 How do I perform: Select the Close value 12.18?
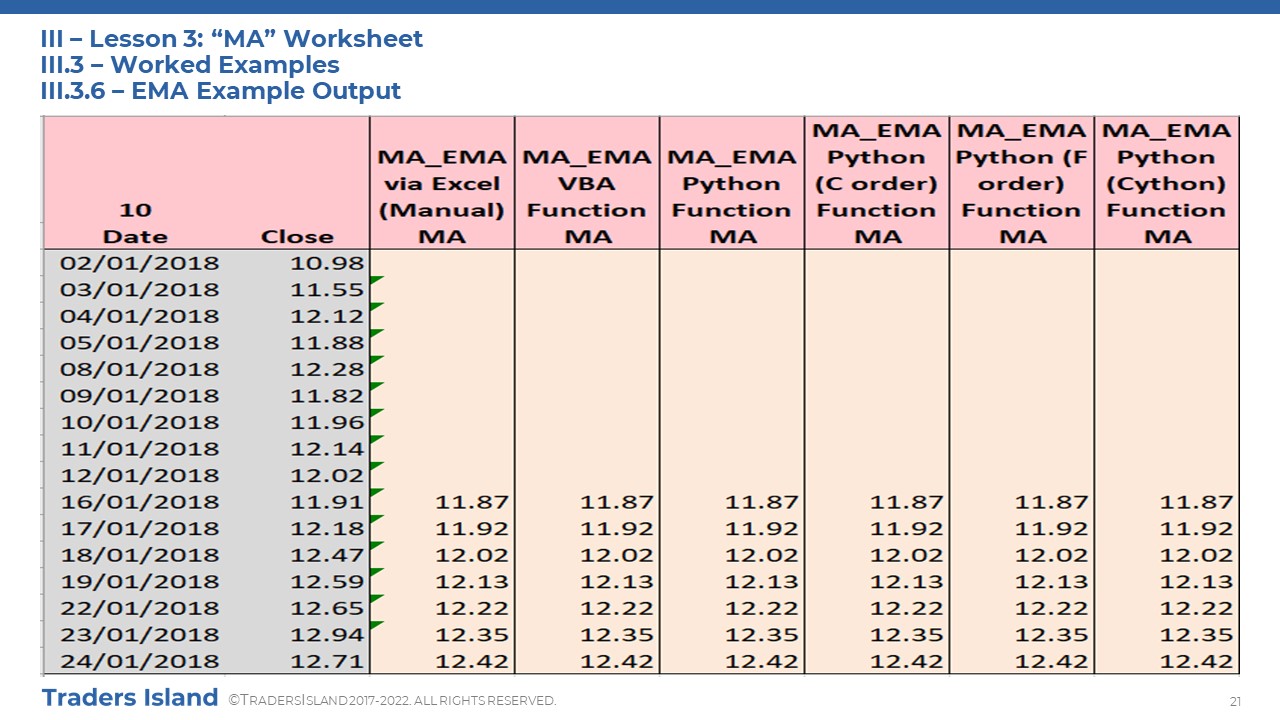point(328,528)
